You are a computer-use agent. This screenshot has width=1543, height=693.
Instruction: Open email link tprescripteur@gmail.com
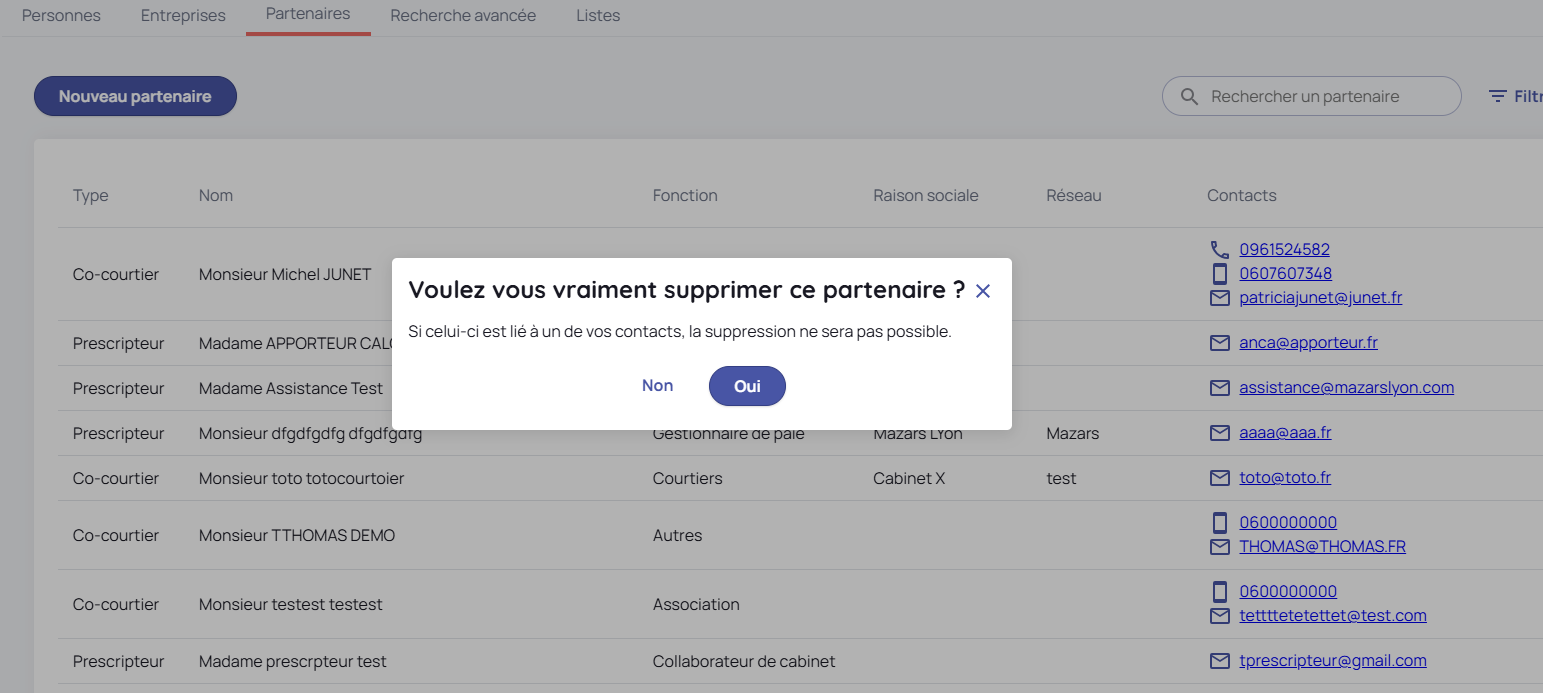click(x=1332, y=661)
